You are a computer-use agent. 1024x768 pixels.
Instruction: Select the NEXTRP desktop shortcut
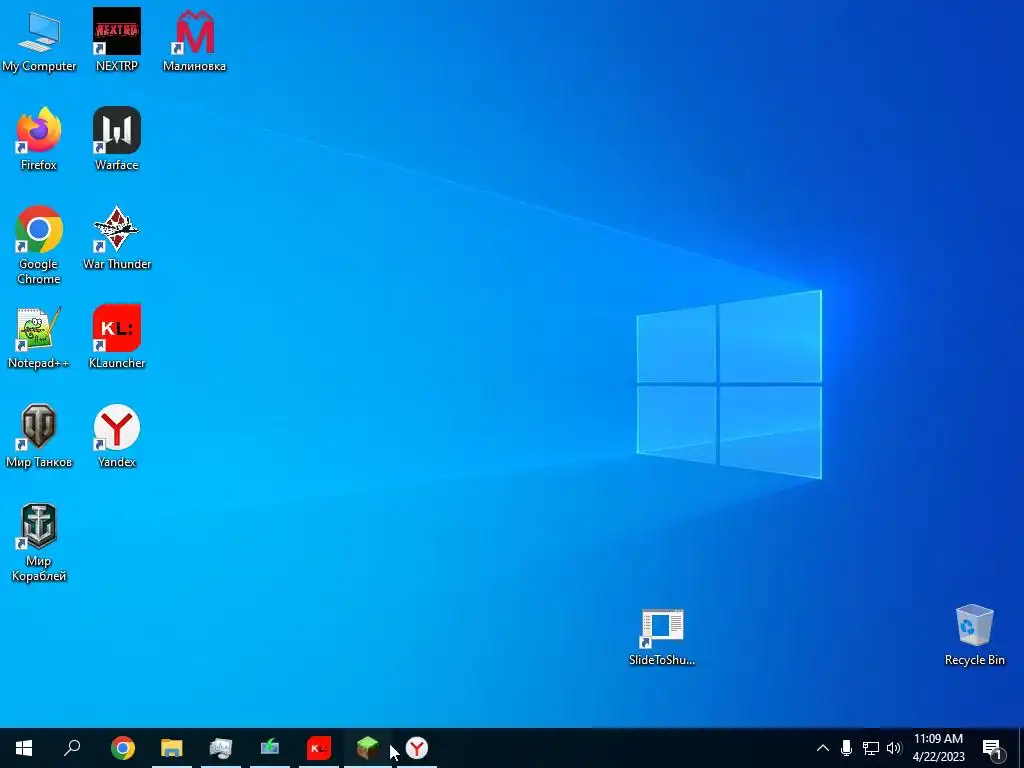pos(117,40)
